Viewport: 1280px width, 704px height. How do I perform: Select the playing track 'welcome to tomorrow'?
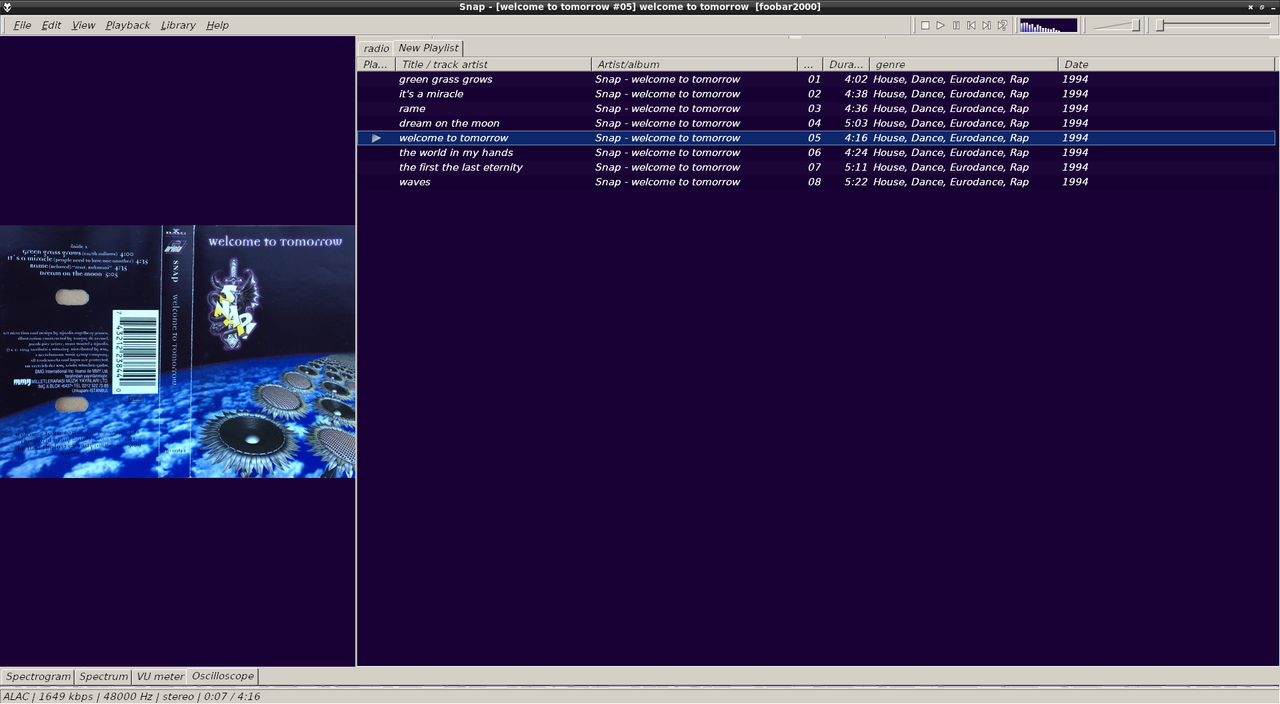(x=816, y=138)
